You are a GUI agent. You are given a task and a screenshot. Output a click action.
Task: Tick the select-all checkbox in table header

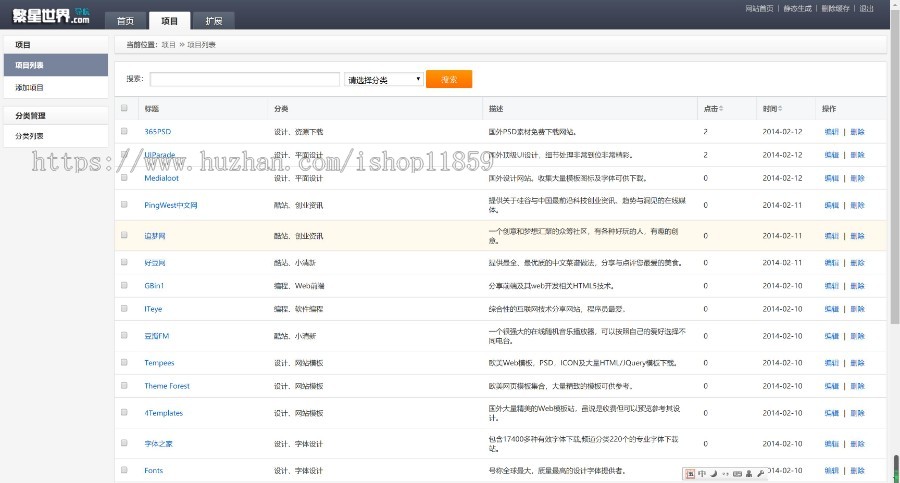click(x=124, y=108)
